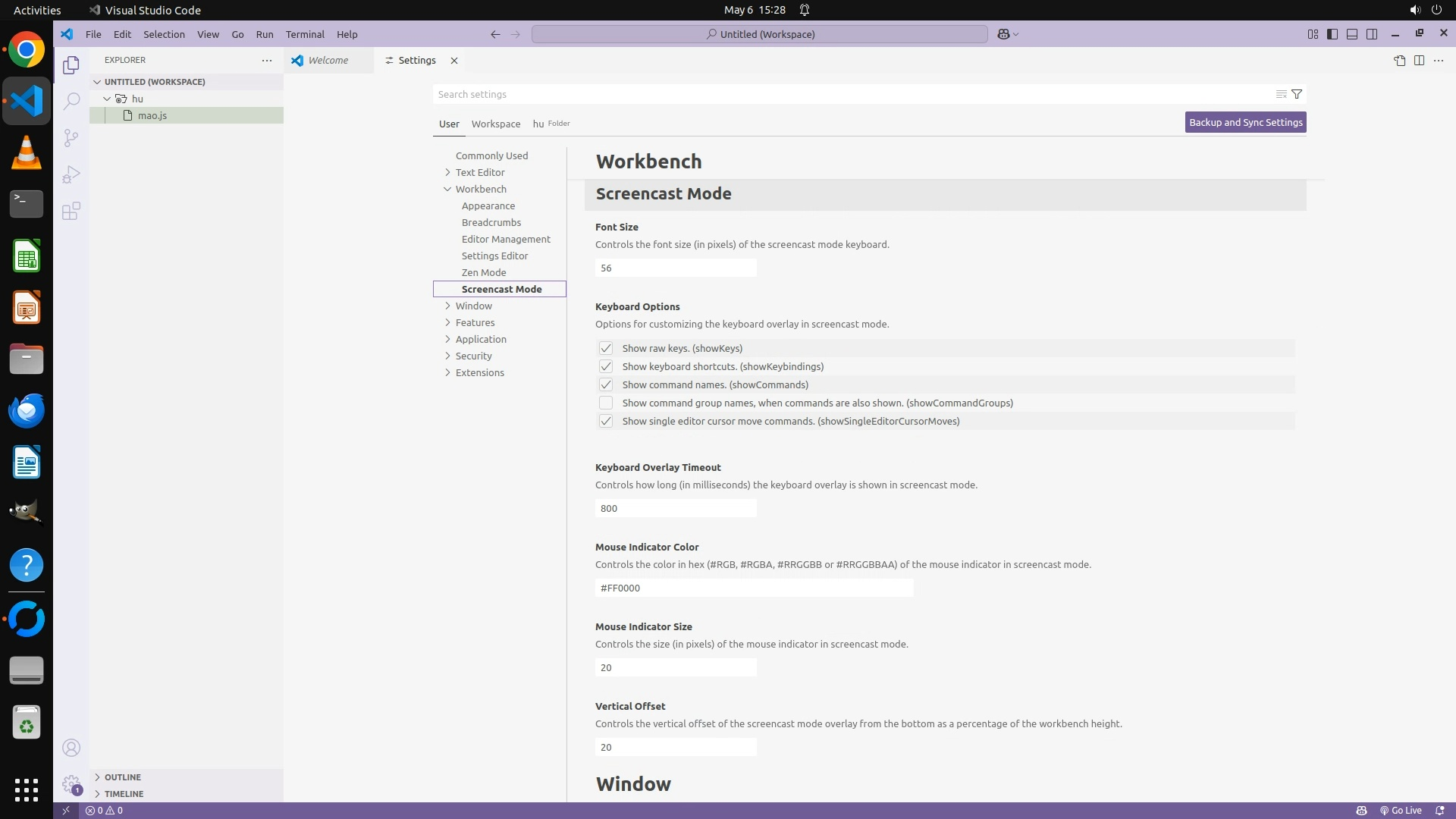
Task: Open the Terminal menu
Action: tap(305, 34)
